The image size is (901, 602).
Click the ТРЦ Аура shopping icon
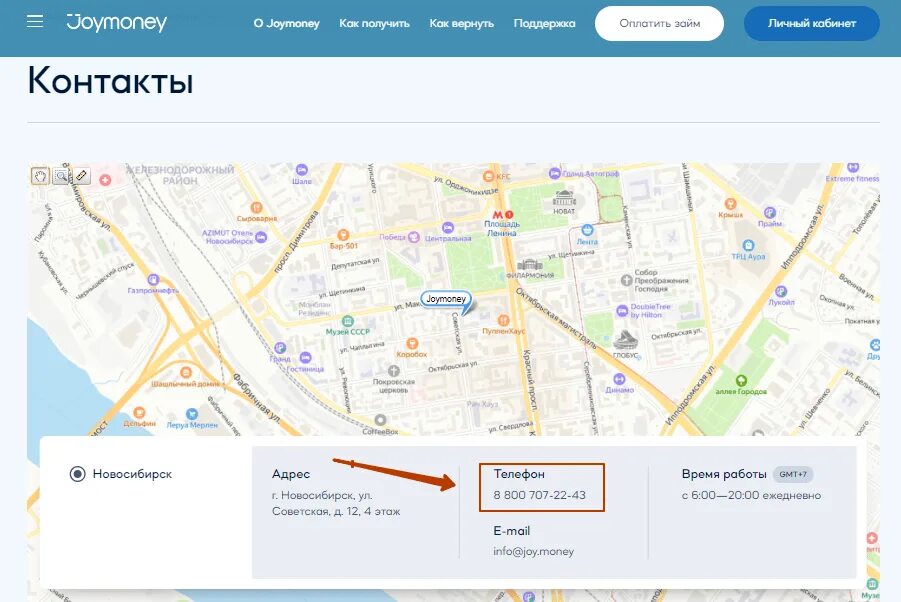pyautogui.click(x=748, y=245)
